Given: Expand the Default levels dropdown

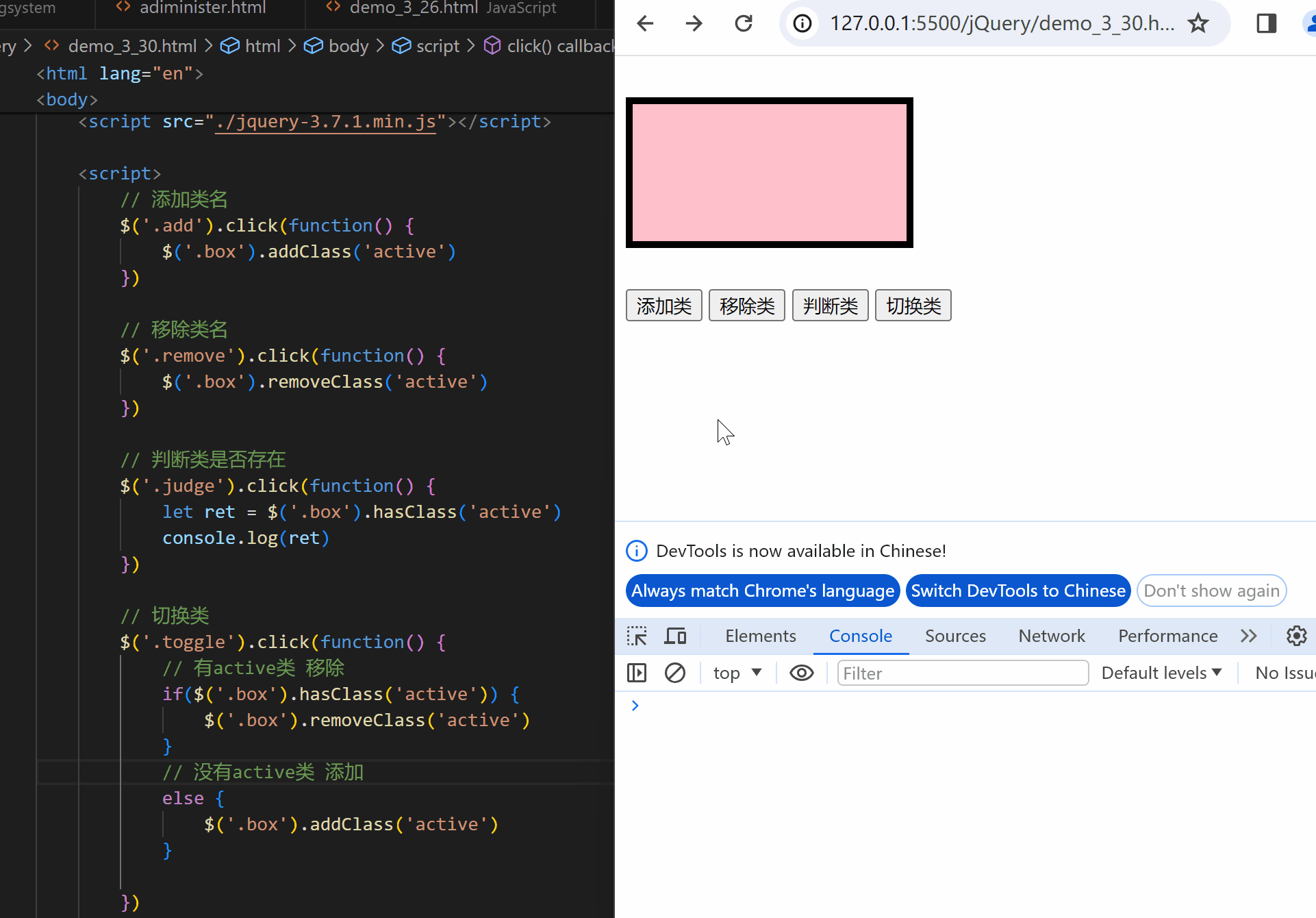Looking at the screenshot, I should pos(1161,673).
